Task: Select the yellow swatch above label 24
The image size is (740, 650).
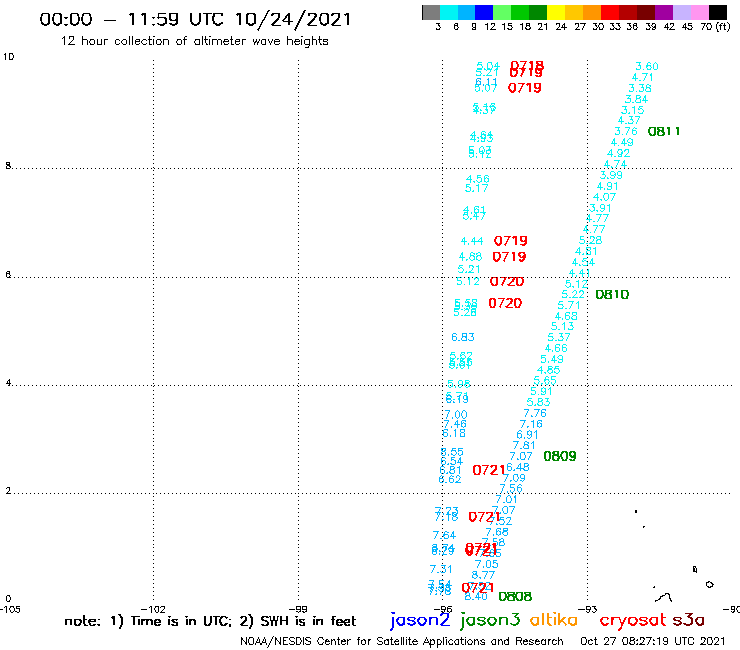Action: pyautogui.click(x=556, y=12)
